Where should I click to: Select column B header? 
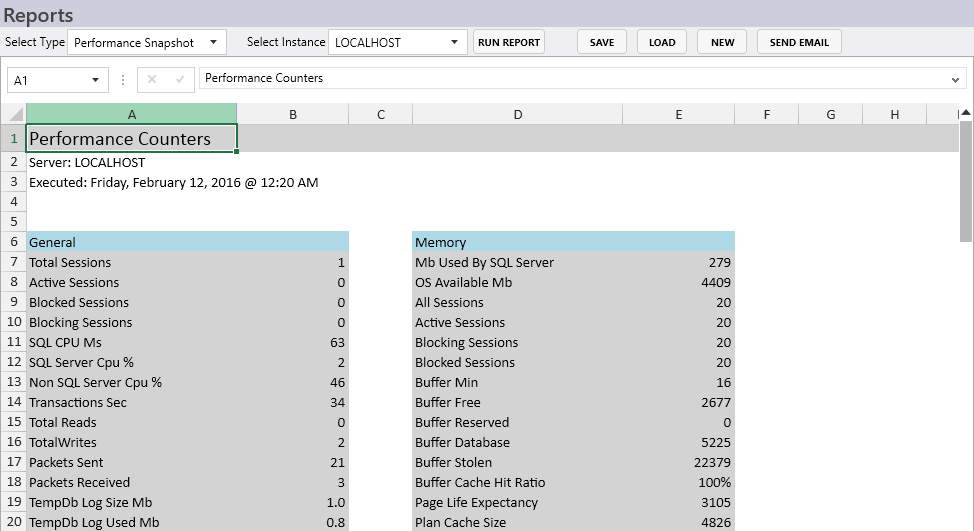click(293, 114)
